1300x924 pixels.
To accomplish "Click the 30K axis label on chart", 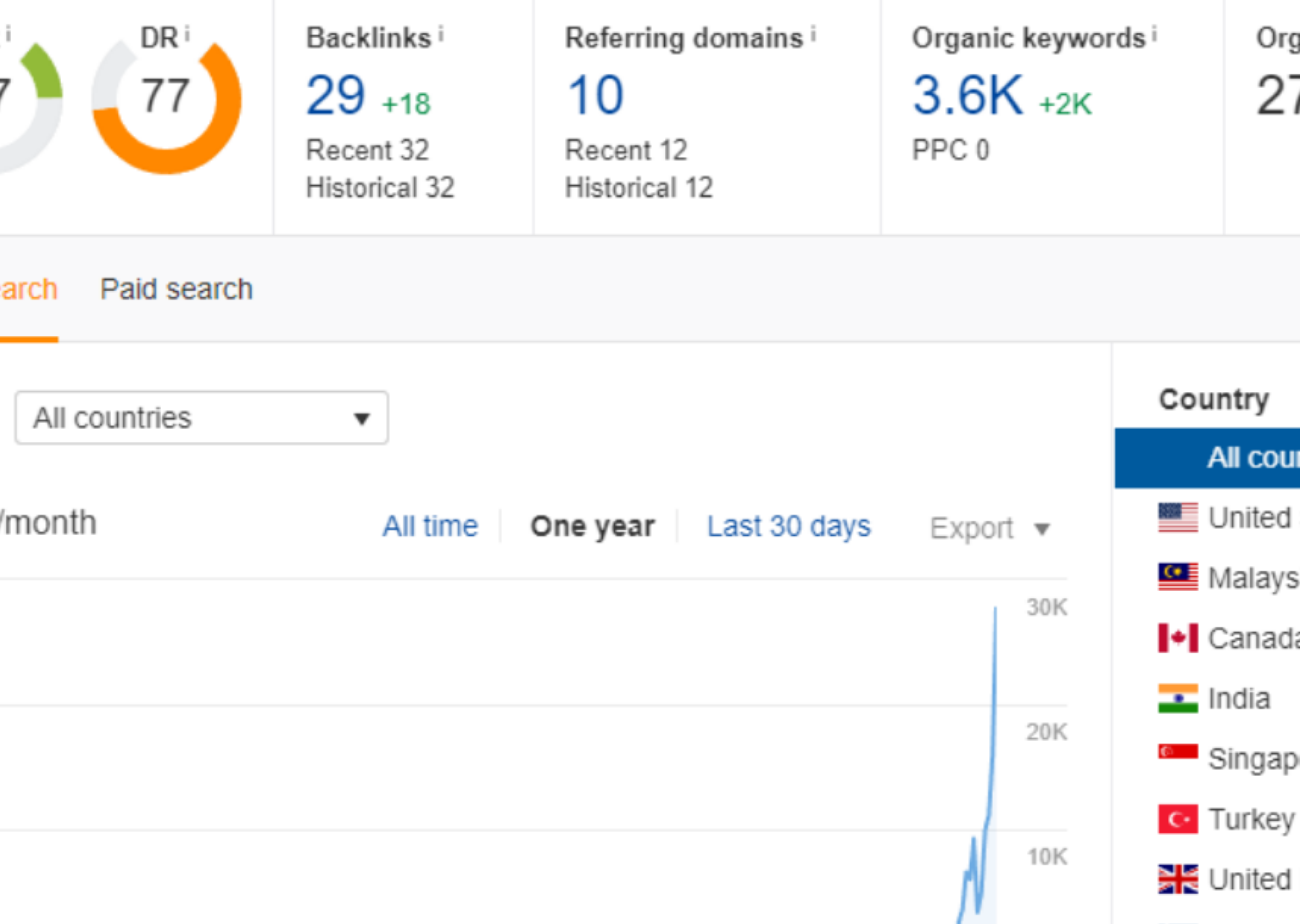I will coord(1047,608).
